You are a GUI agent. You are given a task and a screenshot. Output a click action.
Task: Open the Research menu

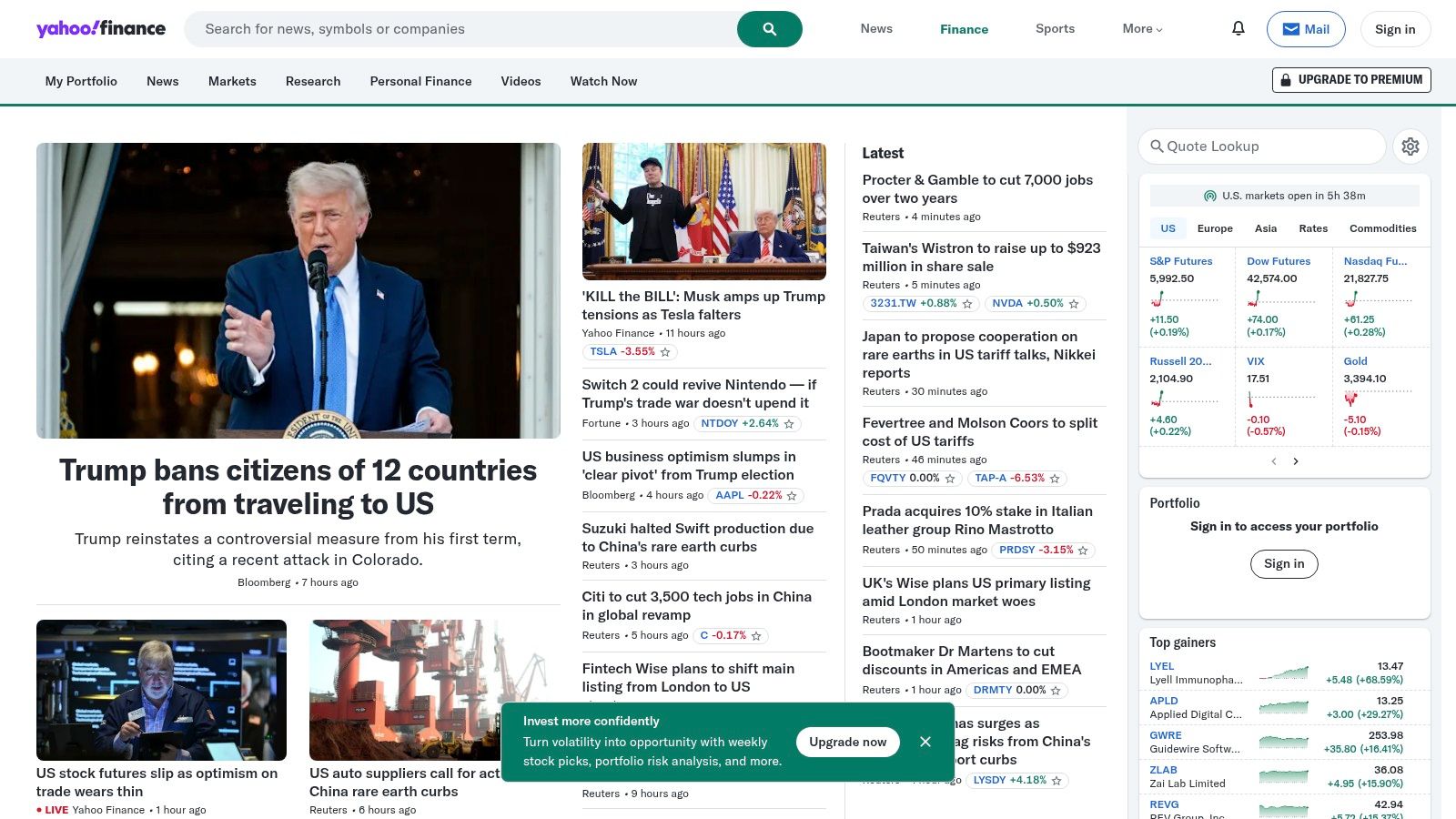tap(313, 81)
